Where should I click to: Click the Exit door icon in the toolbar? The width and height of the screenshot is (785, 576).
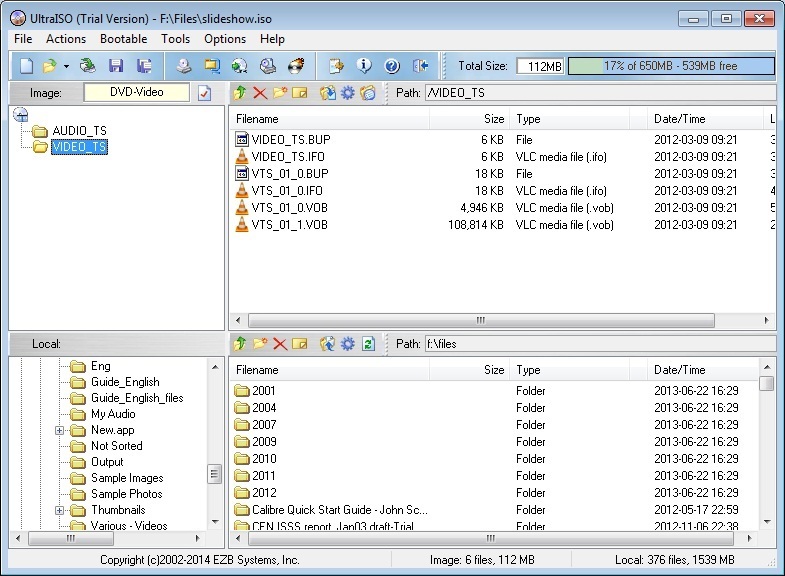tap(420, 66)
